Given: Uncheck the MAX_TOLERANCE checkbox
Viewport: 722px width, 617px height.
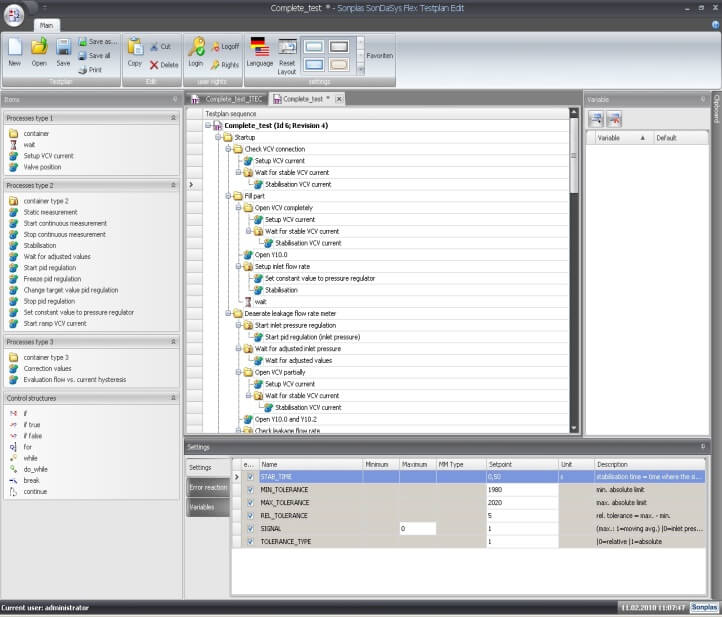Looking at the screenshot, I should tap(250, 502).
